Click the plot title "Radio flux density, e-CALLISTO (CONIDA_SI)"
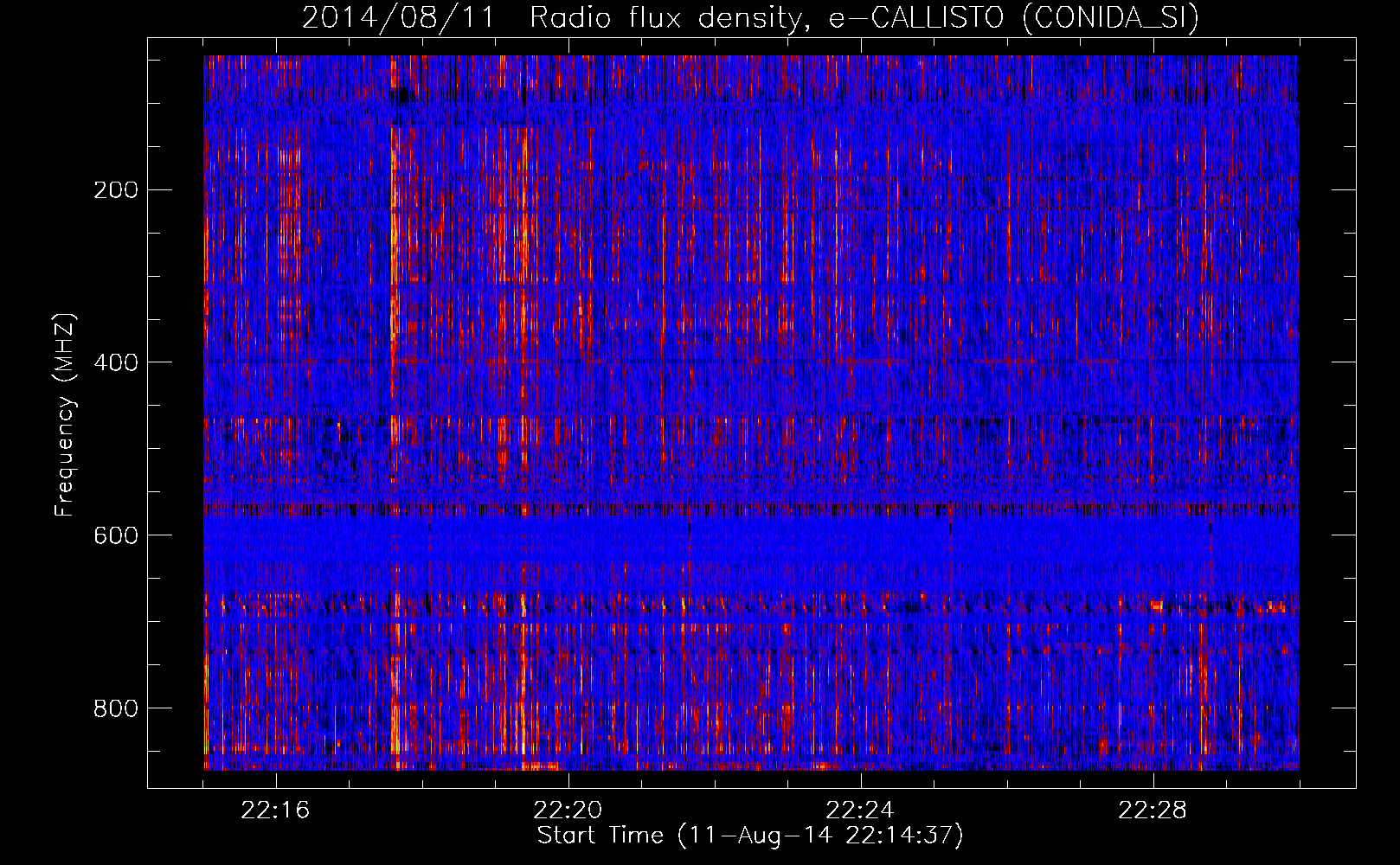 click(864, 17)
